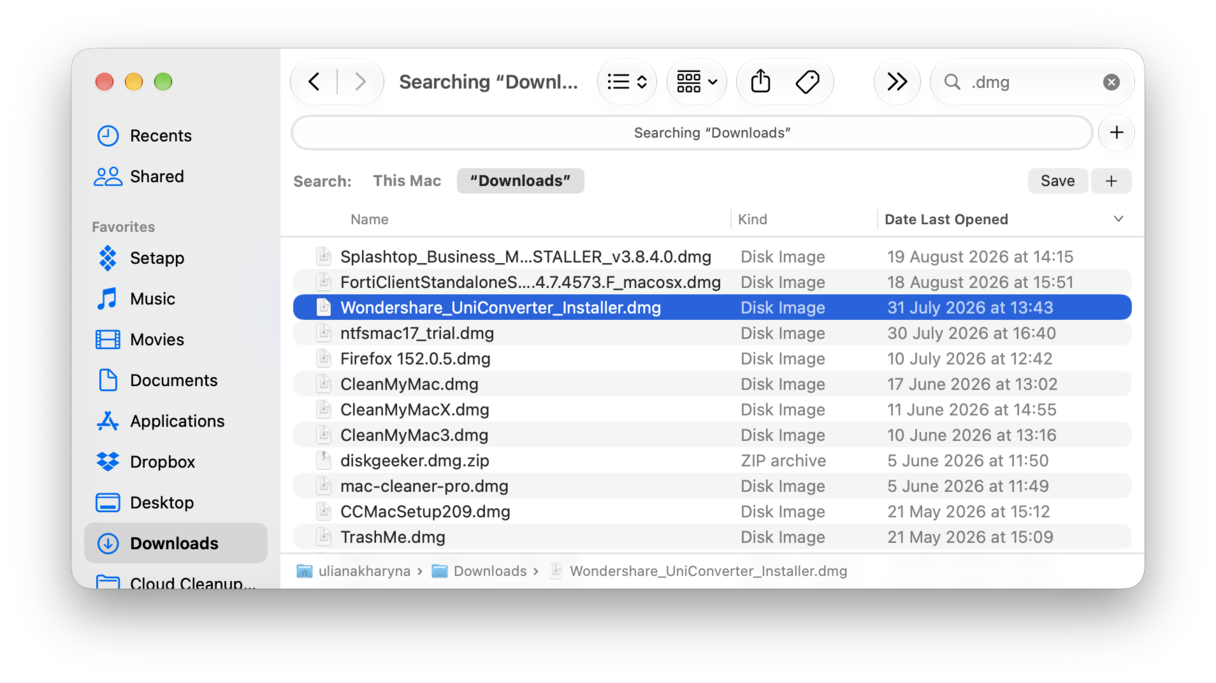Show more toolbar items with double chevron
Viewport: 1216px width, 683px height.
tap(897, 82)
